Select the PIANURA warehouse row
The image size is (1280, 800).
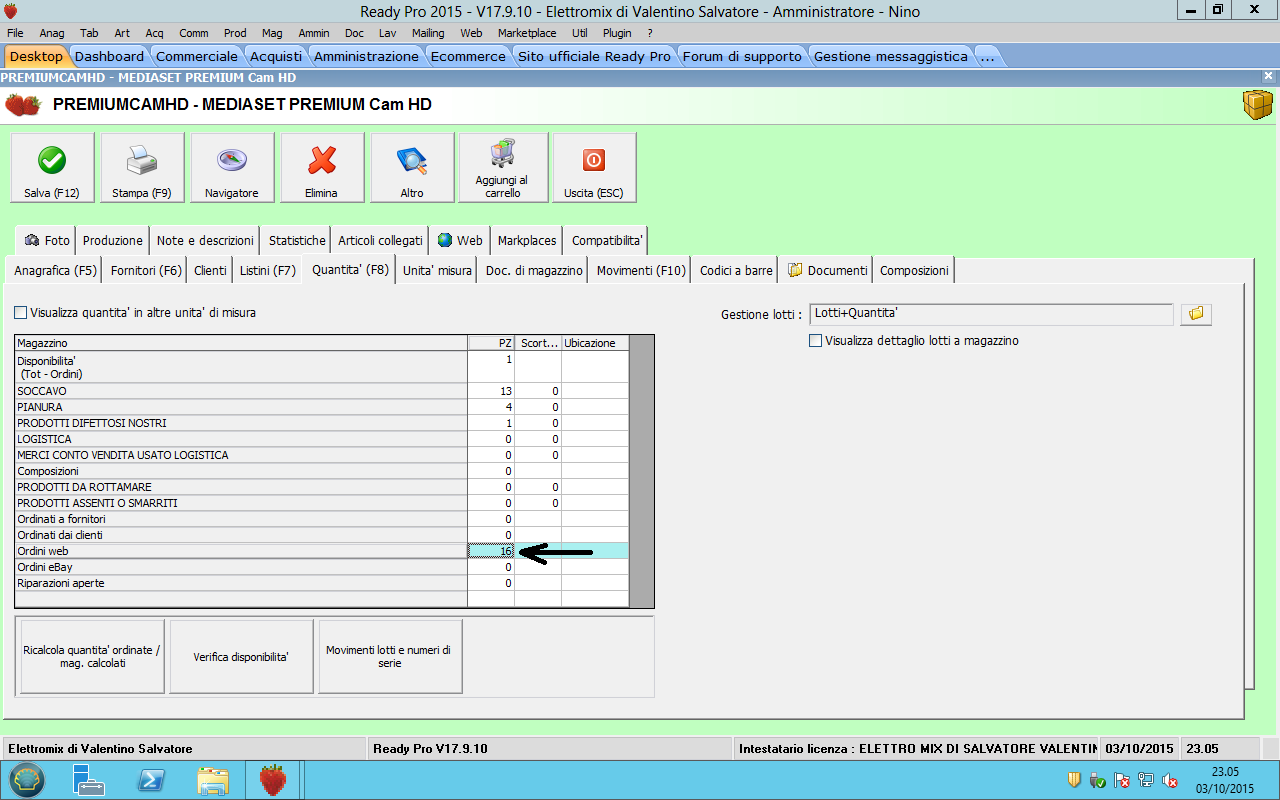pos(322,407)
